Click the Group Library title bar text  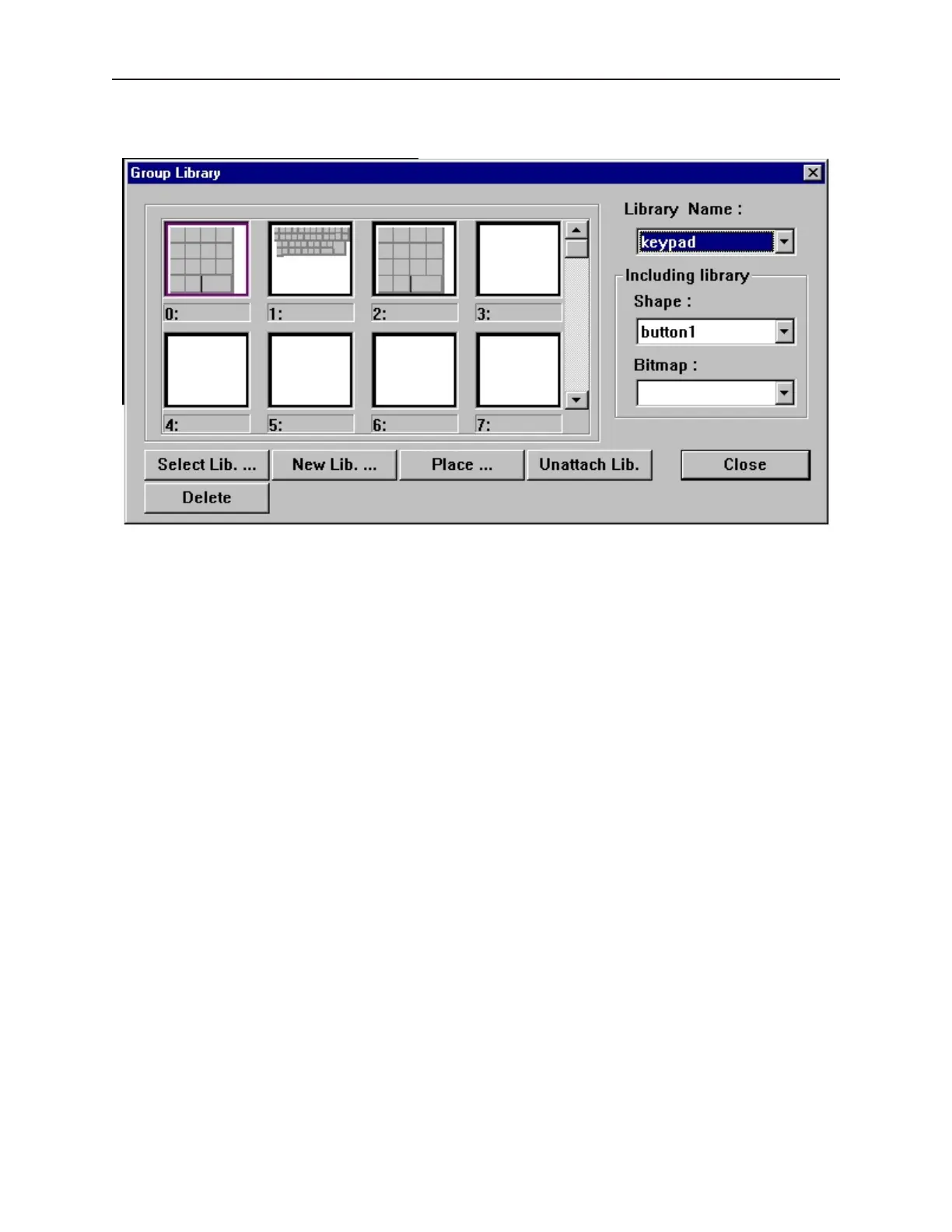pyautogui.click(x=175, y=173)
